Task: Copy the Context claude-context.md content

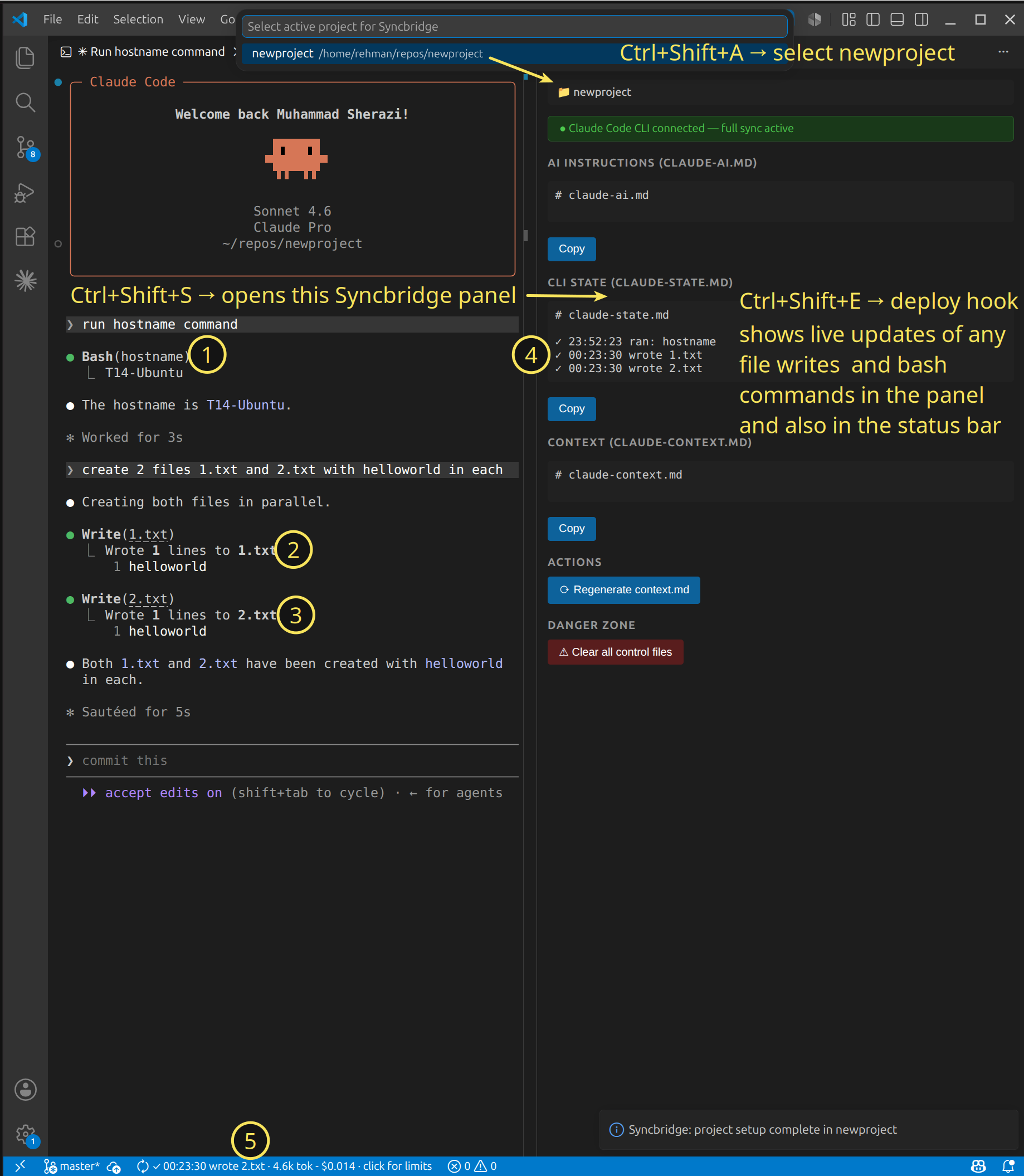Action: (572, 529)
